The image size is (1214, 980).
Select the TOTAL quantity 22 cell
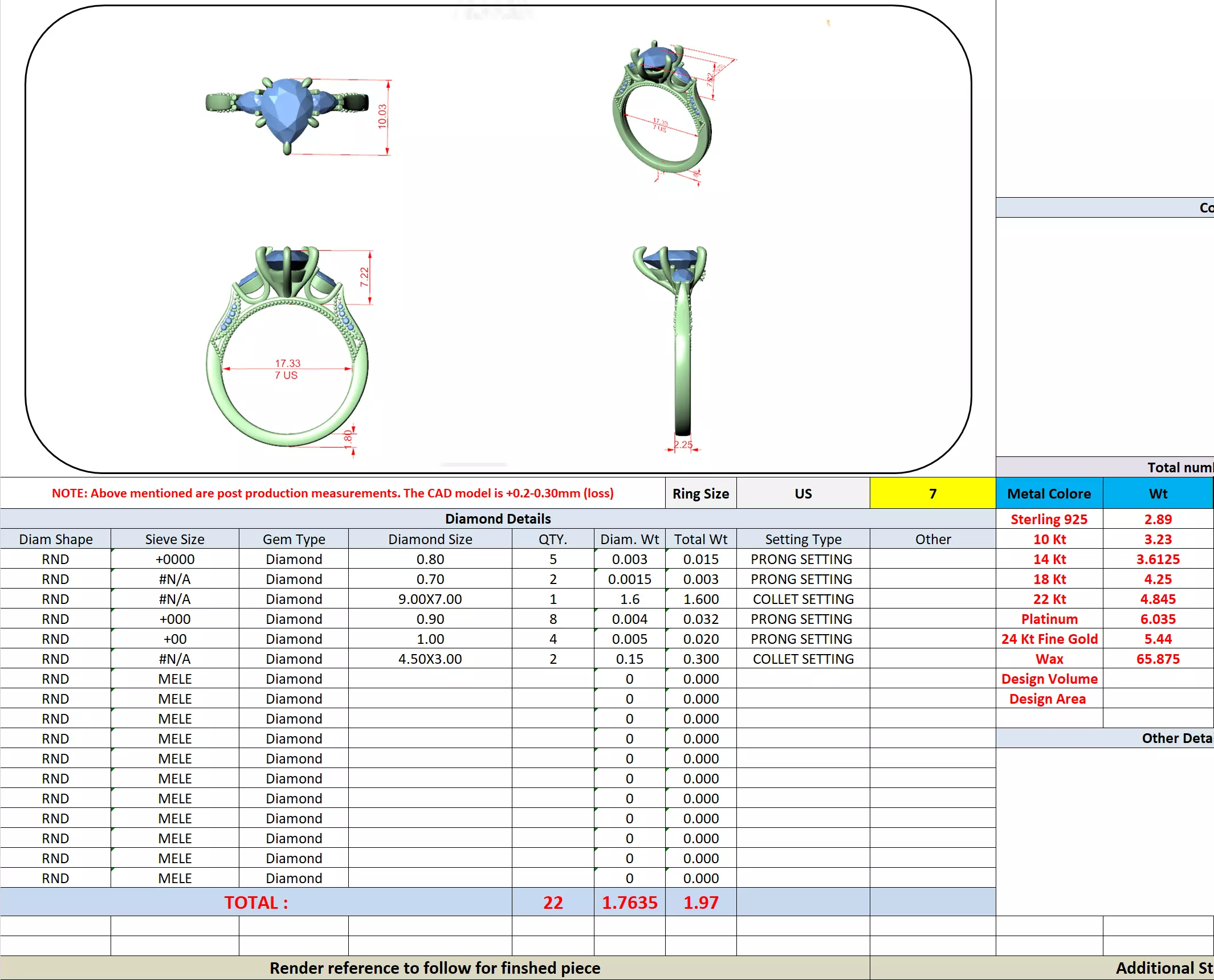pyautogui.click(x=552, y=903)
